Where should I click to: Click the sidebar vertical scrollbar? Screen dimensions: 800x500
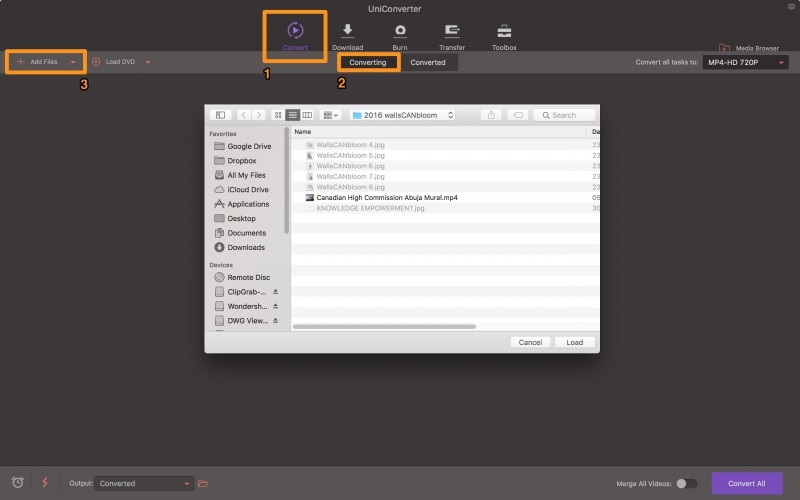click(286, 181)
